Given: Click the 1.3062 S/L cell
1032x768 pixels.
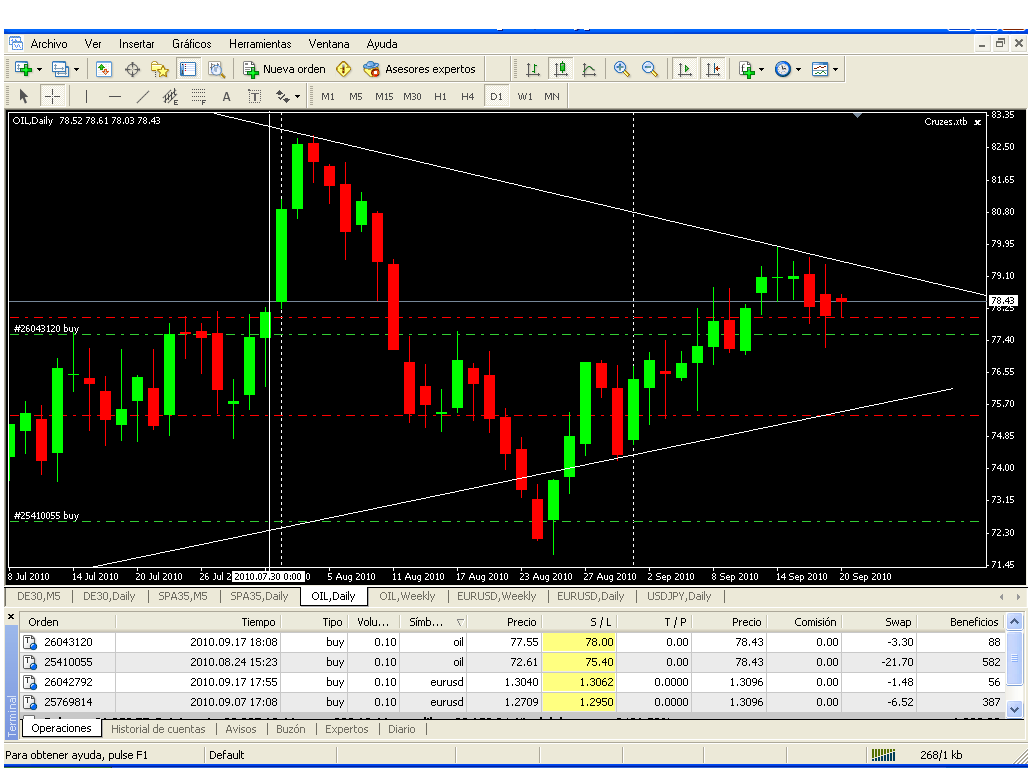Looking at the screenshot, I should pyautogui.click(x=579, y=682).
